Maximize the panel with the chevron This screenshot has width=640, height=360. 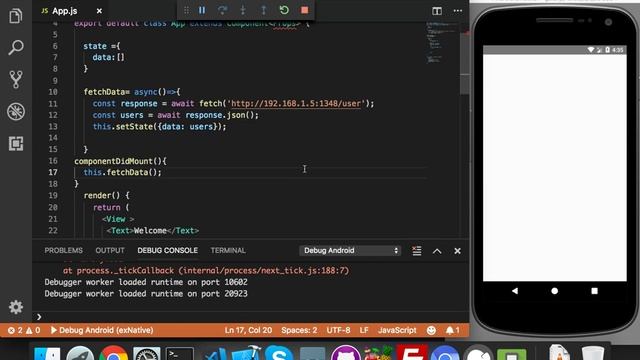pyautogui.click(x=437, y=251)
